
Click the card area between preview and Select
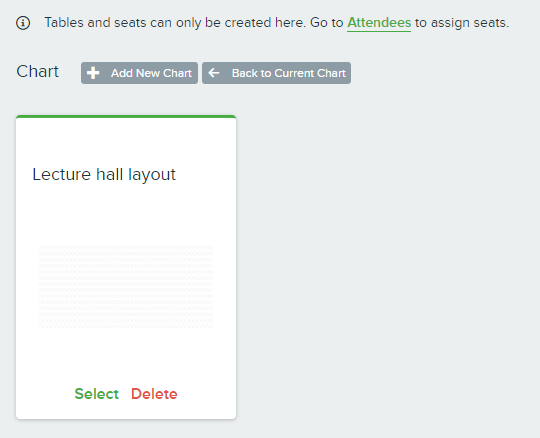tap(126, 356)
